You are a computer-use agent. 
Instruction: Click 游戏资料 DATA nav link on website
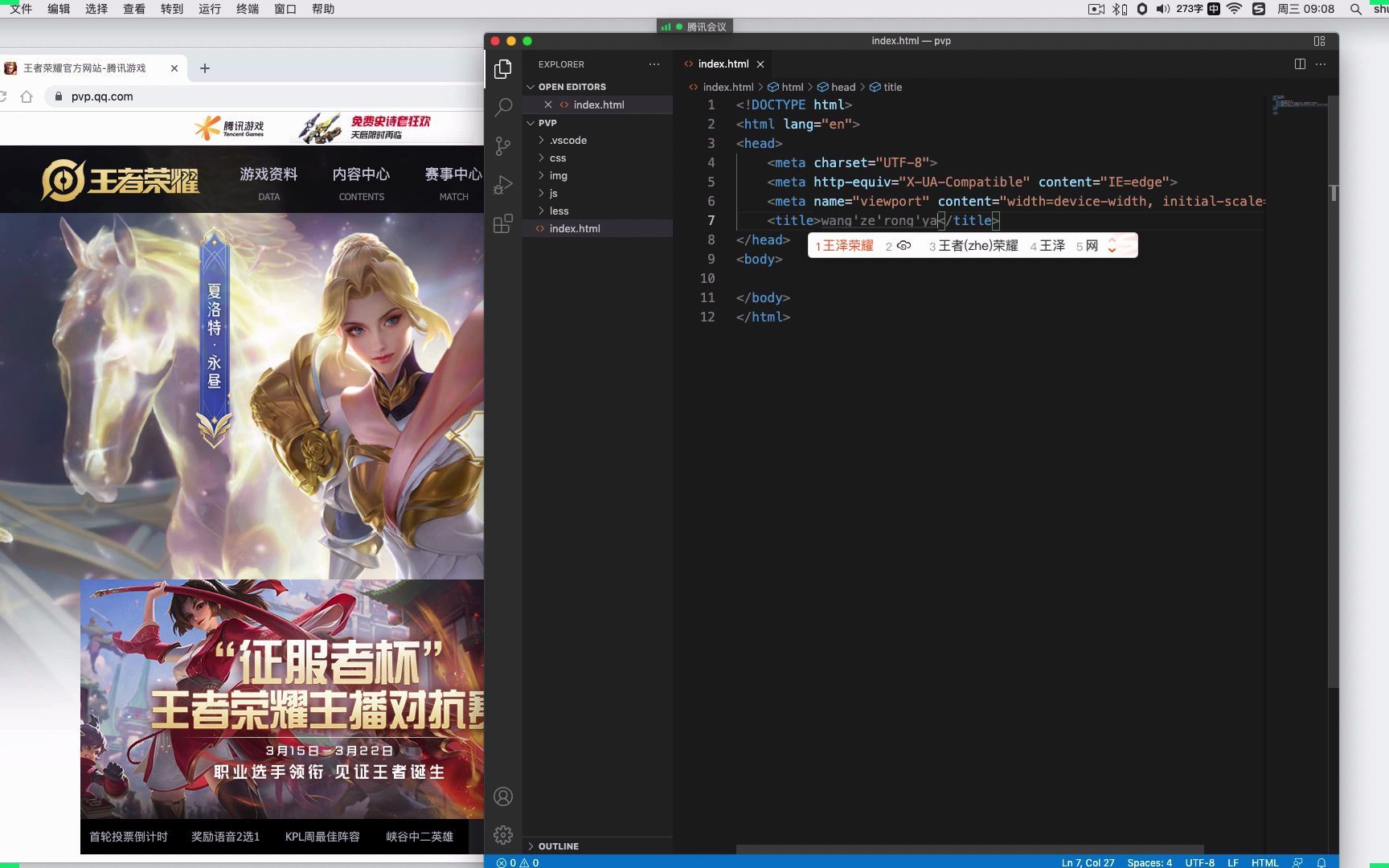pos(268,183)
